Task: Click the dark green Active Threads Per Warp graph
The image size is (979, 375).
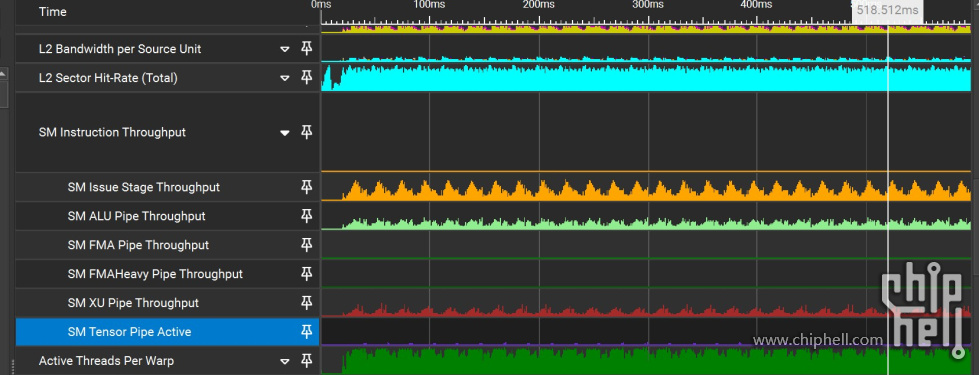Action: coord(646,362)
